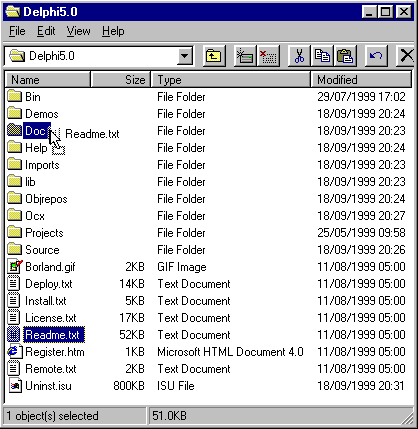Open the Help menu

coord(113,31)
